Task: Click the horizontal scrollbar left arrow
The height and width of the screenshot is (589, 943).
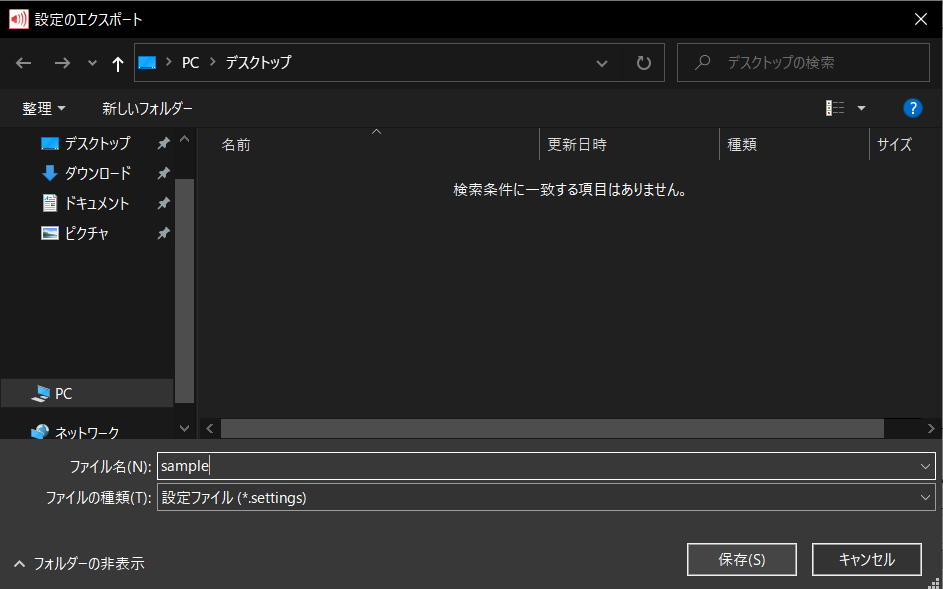Action: point(210,428)
